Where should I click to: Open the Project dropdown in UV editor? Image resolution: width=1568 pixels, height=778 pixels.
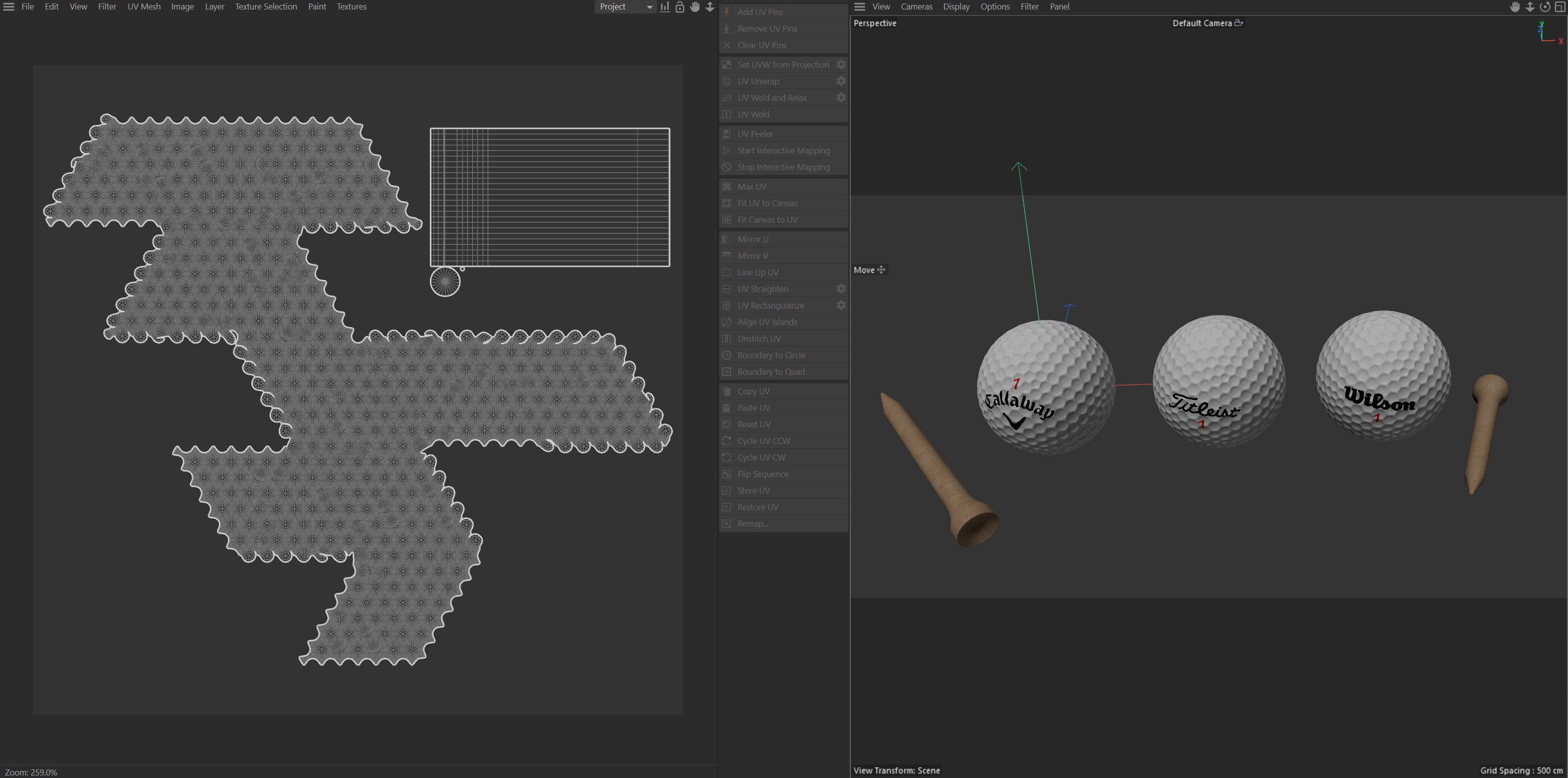625,7
